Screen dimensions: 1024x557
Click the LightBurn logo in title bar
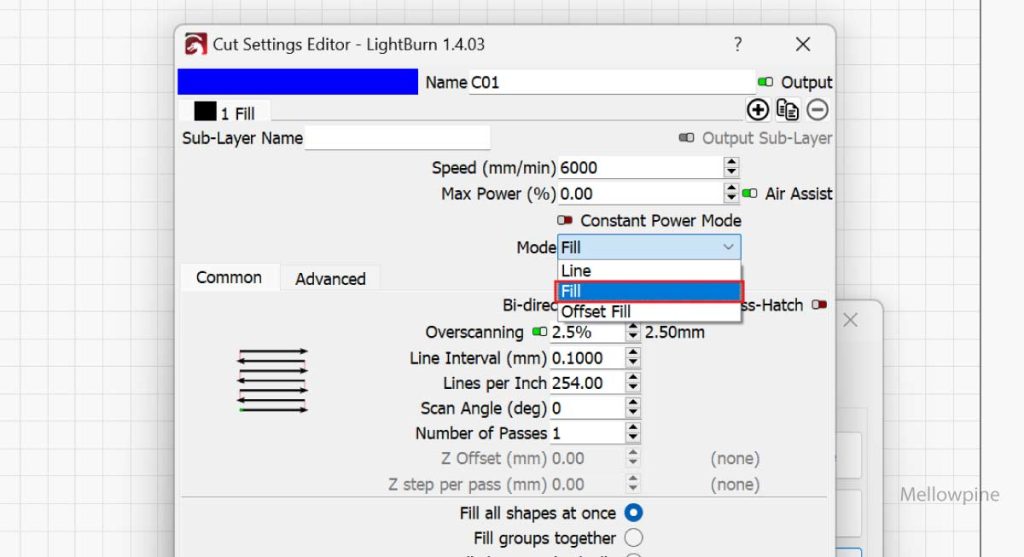coord(196,45)
